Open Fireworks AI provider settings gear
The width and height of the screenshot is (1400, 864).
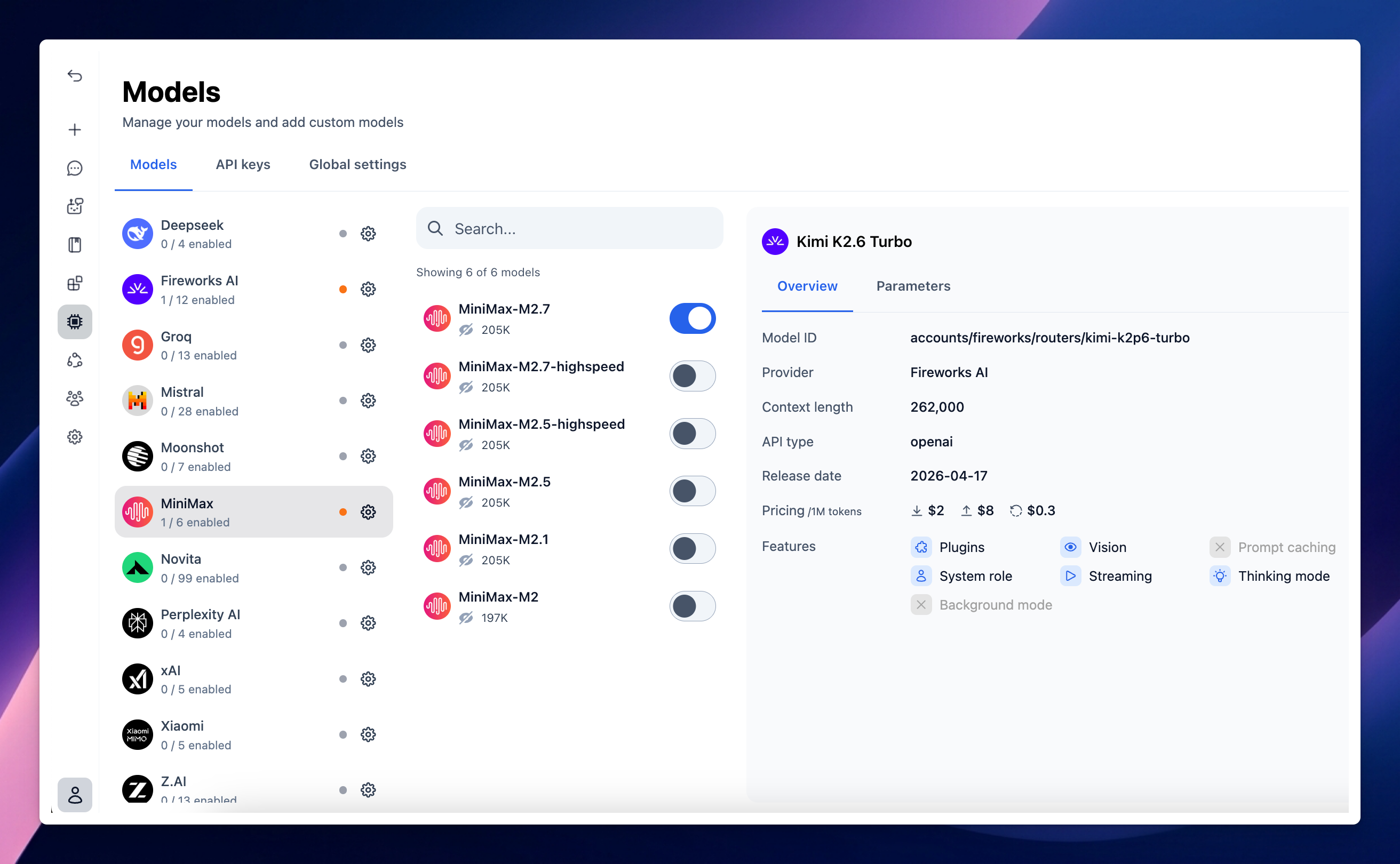tap(368, 289)
